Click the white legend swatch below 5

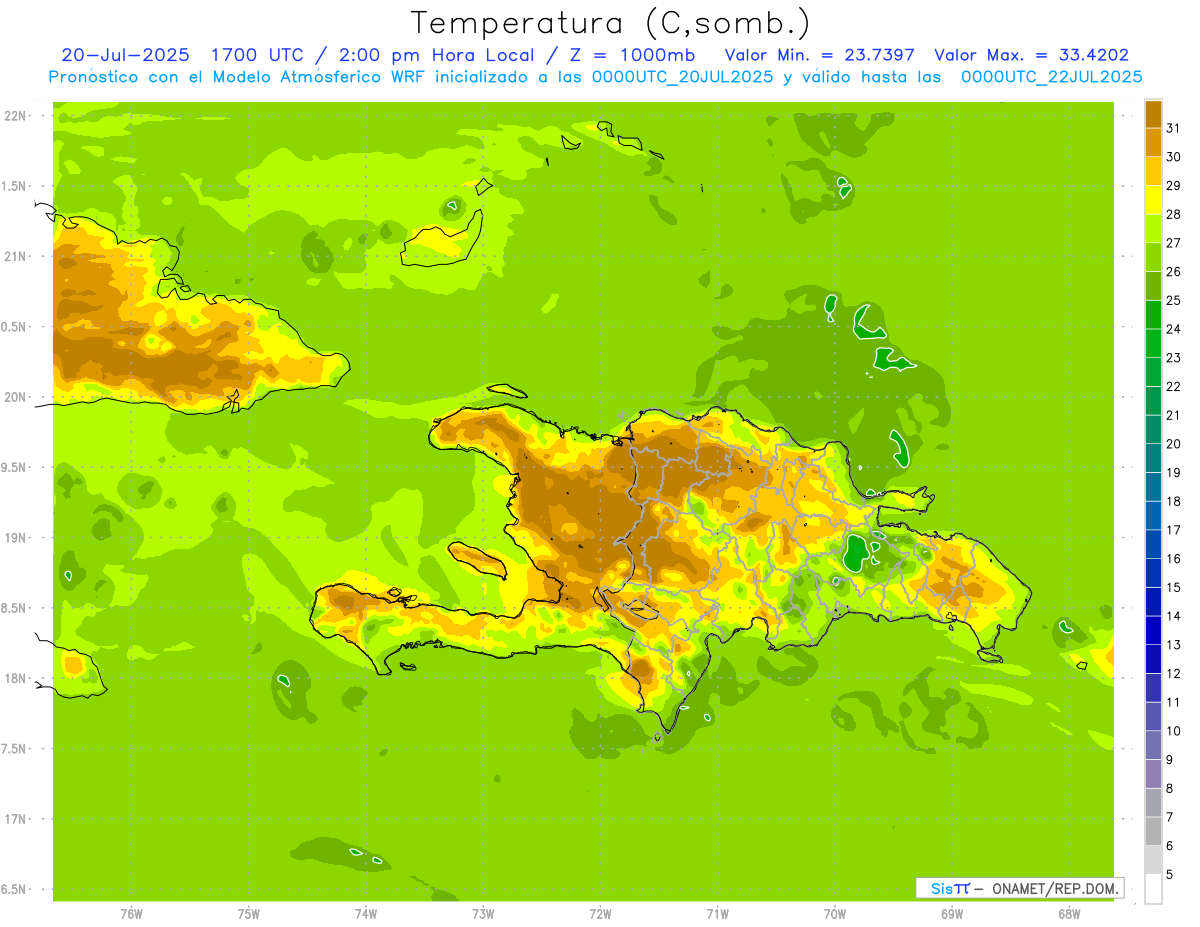[x=1153, y=888]
